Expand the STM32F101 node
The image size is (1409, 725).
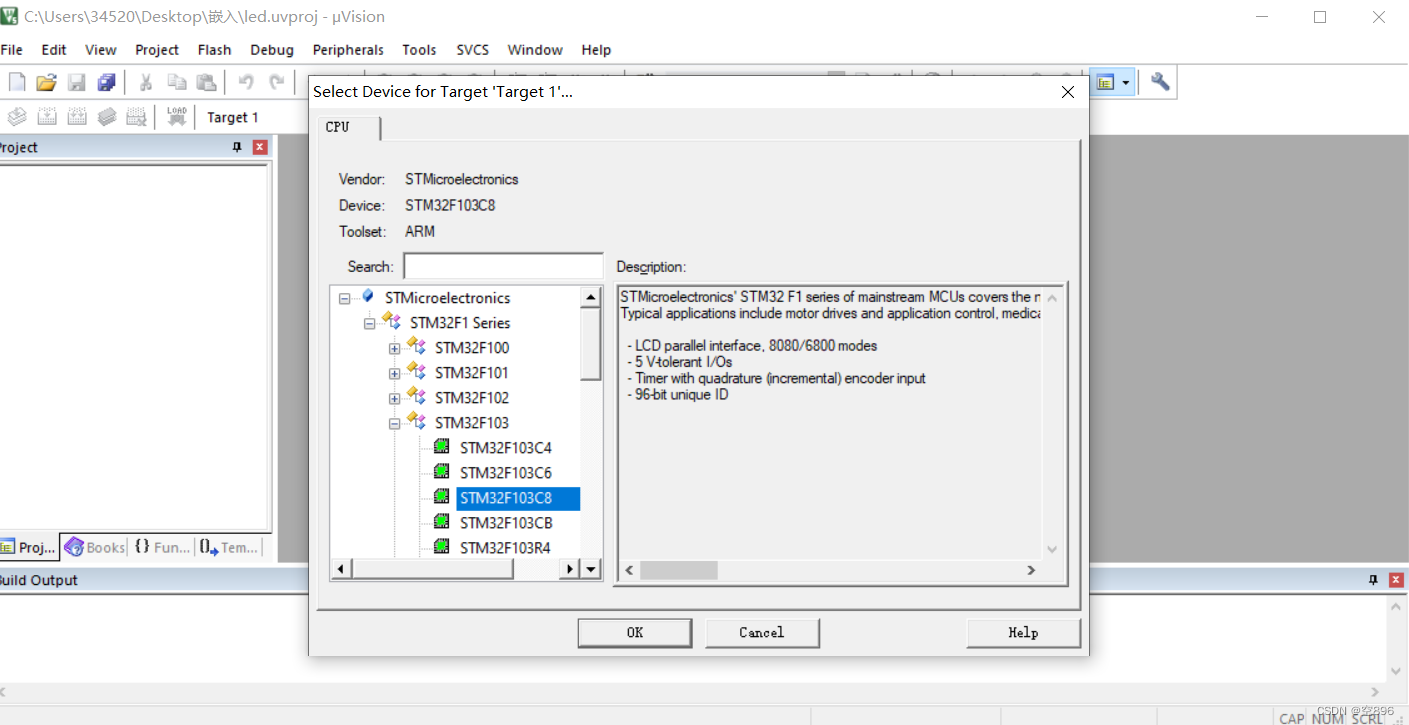(x=394, y=373)
